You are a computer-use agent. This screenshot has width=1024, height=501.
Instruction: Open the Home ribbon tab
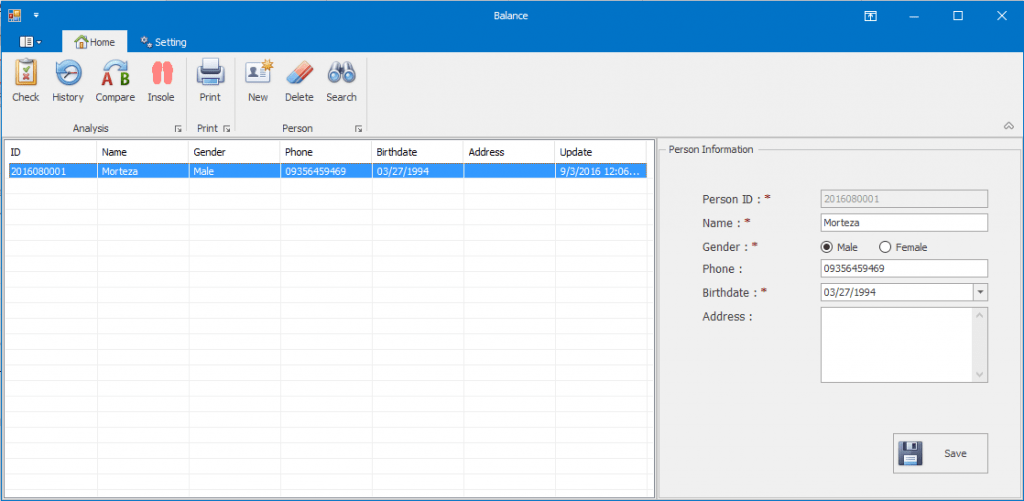point(95,42)
